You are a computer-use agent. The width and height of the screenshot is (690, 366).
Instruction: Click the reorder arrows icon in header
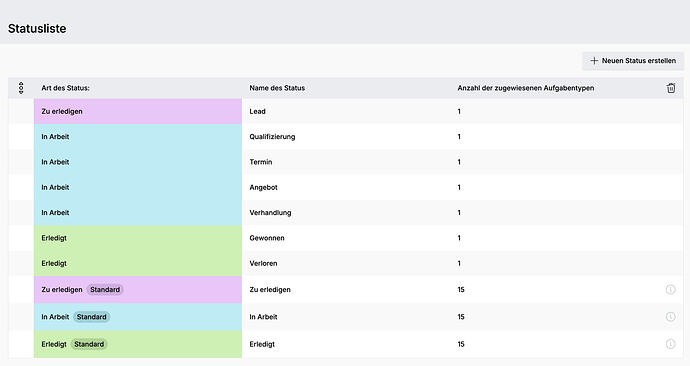pyautogui.click(x=21, y=88)
